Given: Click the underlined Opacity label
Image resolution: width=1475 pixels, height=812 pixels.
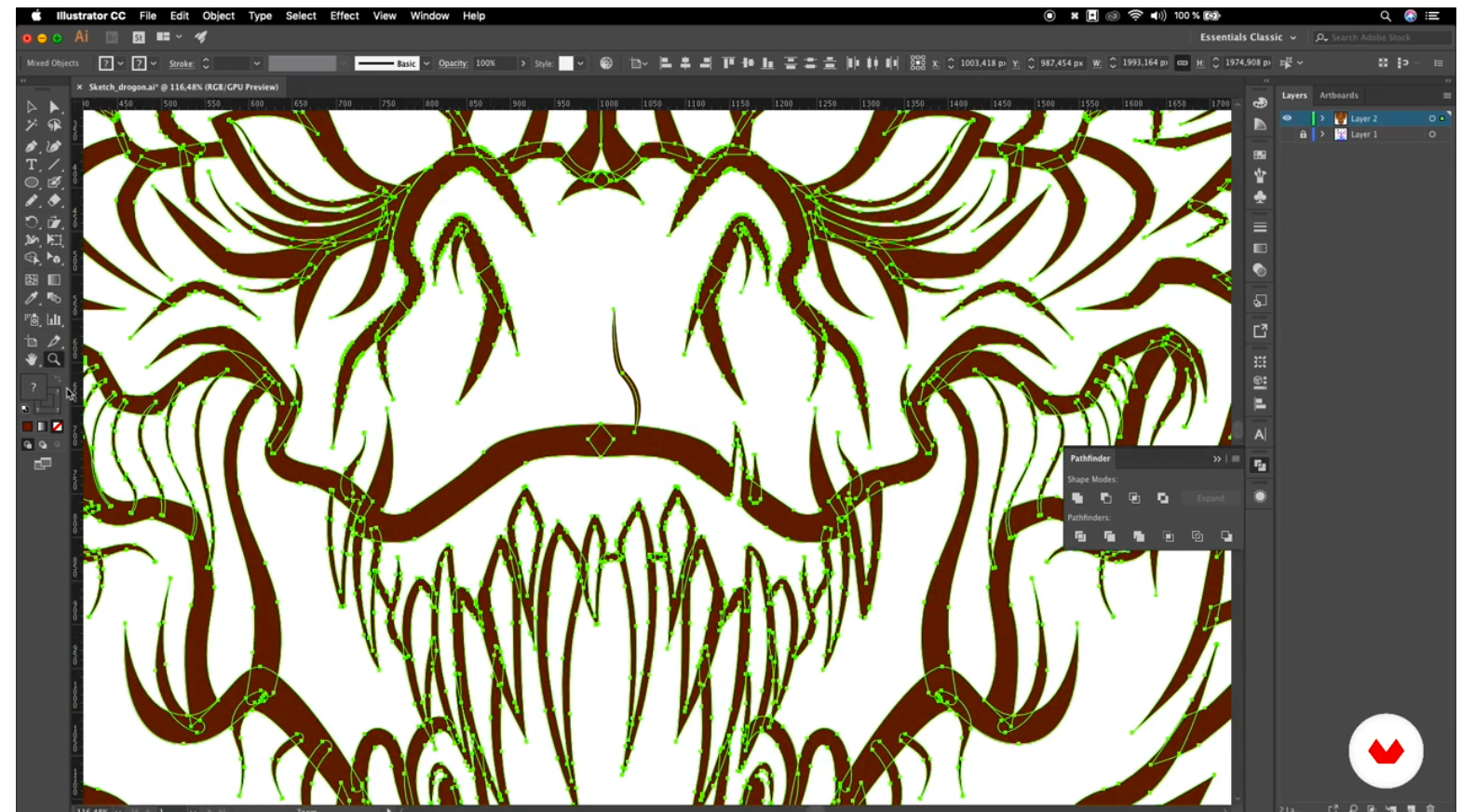Looking at the screenshot, I should click(x=453, y=63).
